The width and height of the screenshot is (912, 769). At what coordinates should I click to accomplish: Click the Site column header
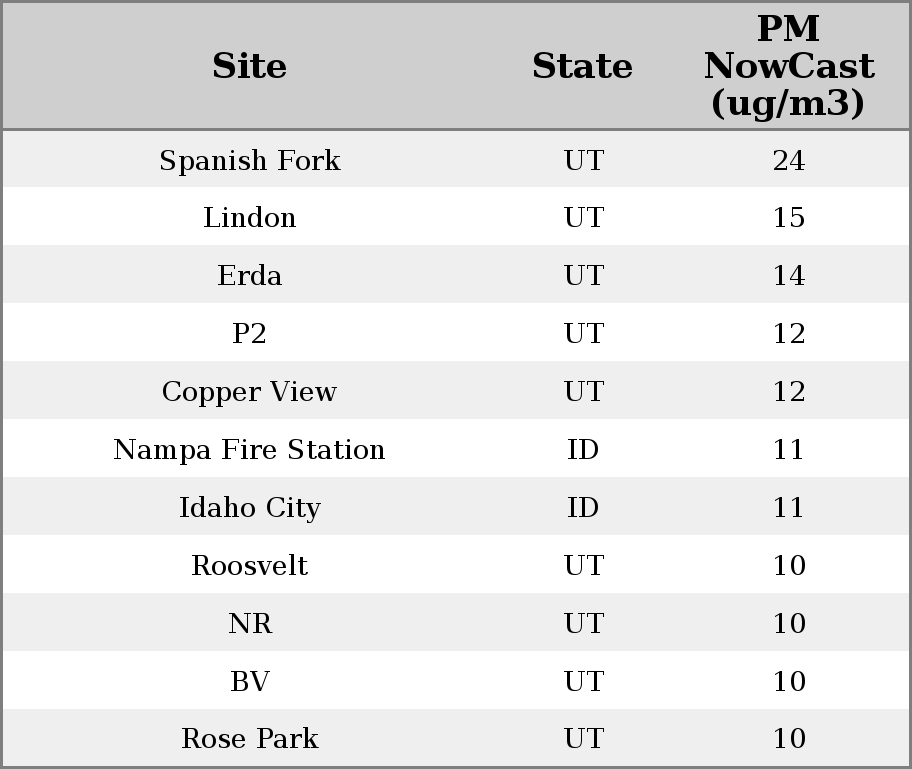pos(249,66)
